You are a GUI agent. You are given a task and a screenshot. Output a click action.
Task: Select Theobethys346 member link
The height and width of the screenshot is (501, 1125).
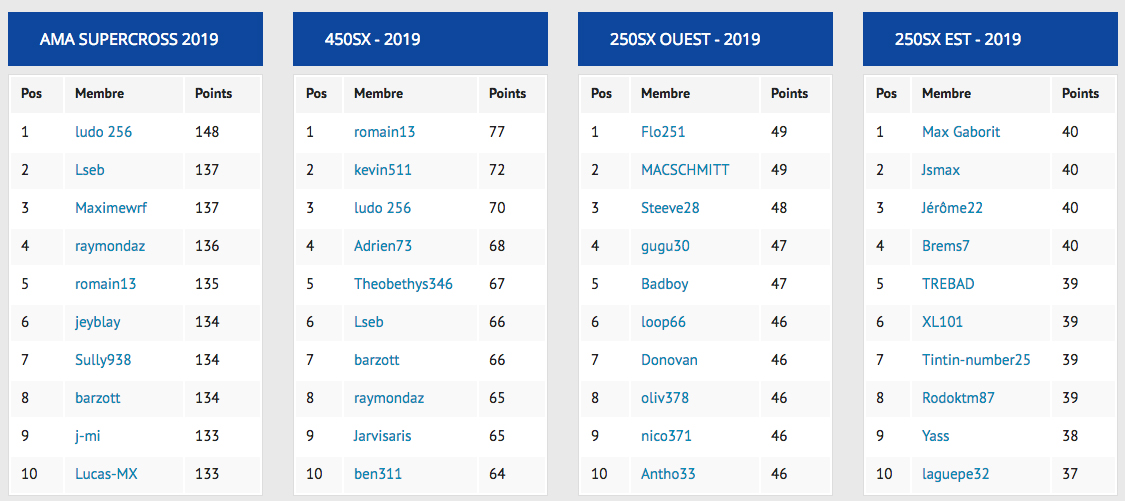click(403, 284)
